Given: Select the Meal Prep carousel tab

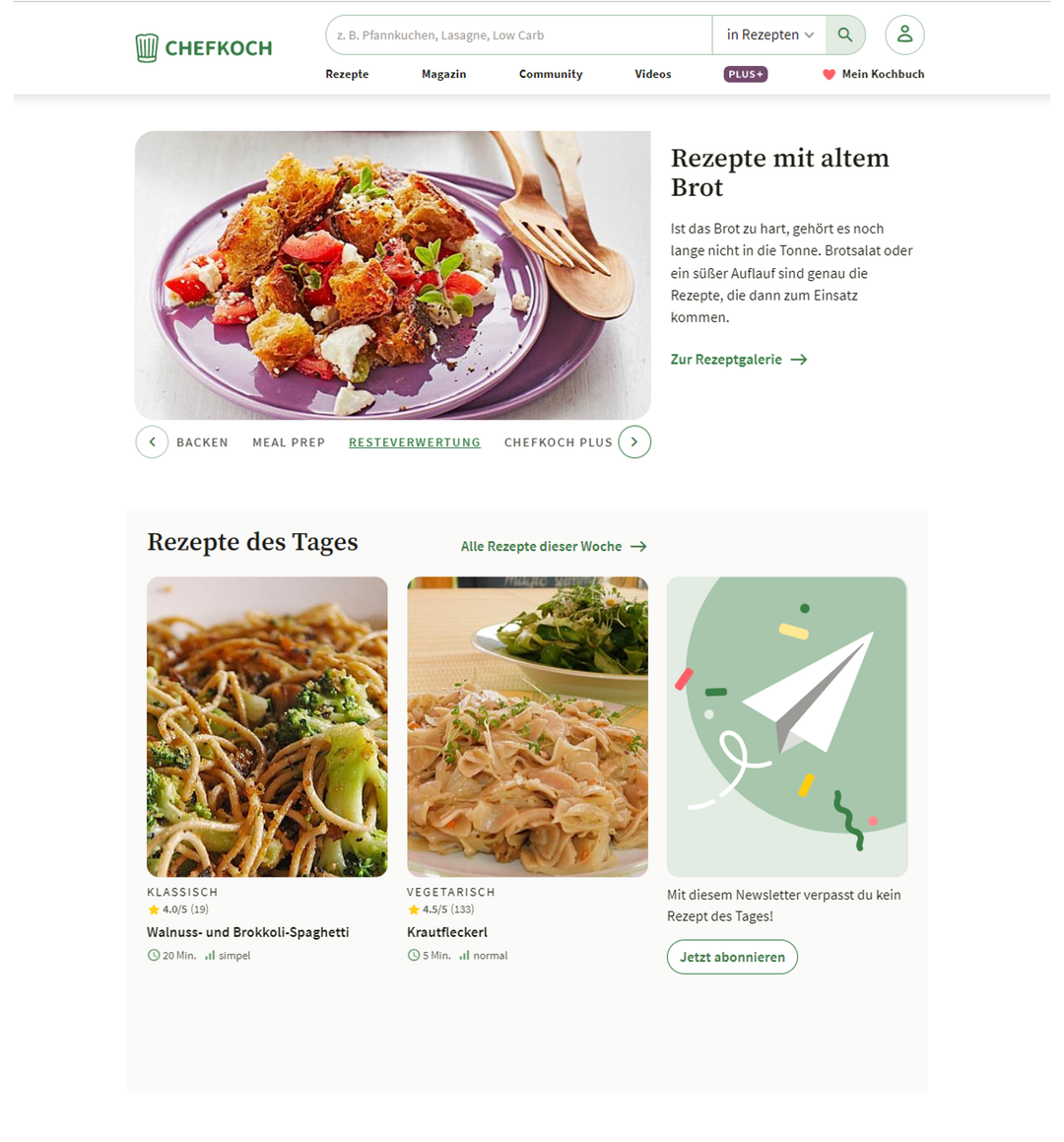Looking at the screenshot, I should (x=289, y=442).
